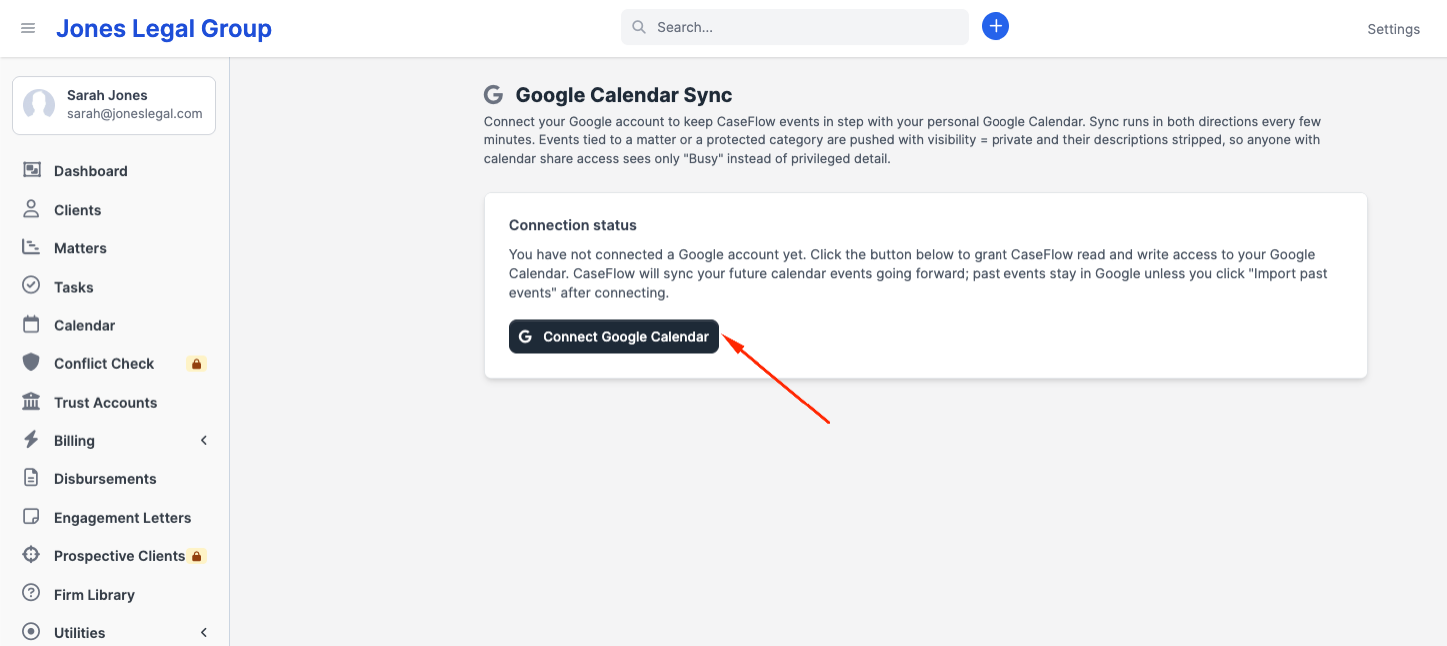Viewport: 1447px width, 646px height.
Task: Select the Clients person icon
Action: point(32,210)
